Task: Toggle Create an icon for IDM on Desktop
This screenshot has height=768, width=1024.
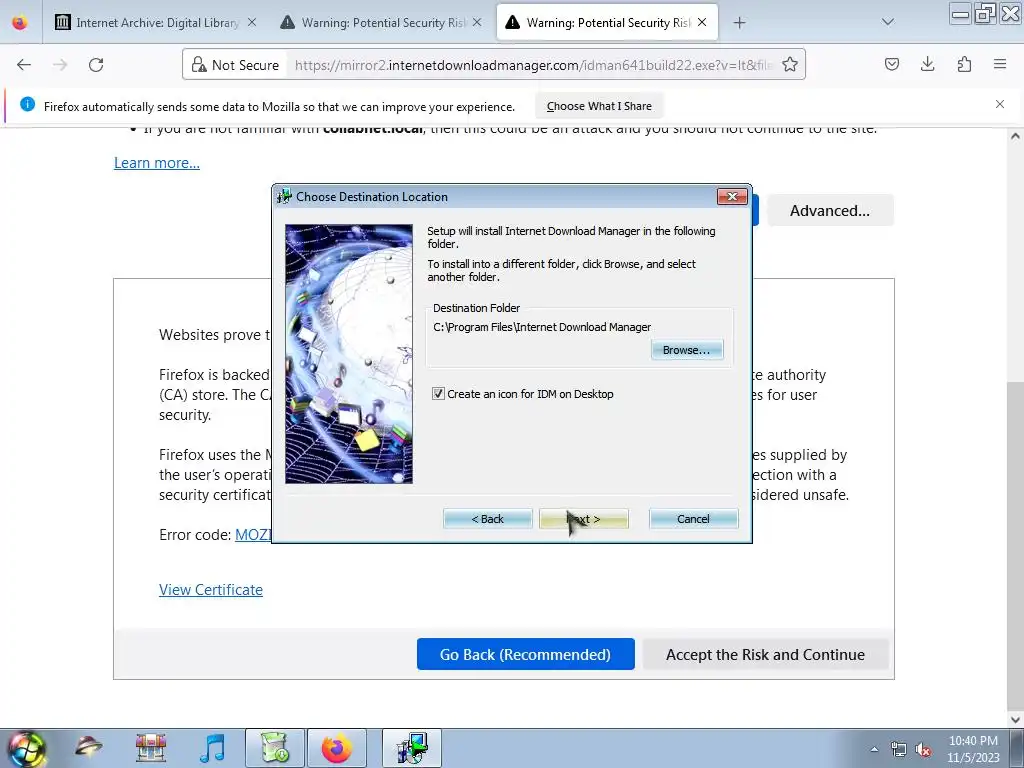Action: pyautogui.click(x=438, y=394)
